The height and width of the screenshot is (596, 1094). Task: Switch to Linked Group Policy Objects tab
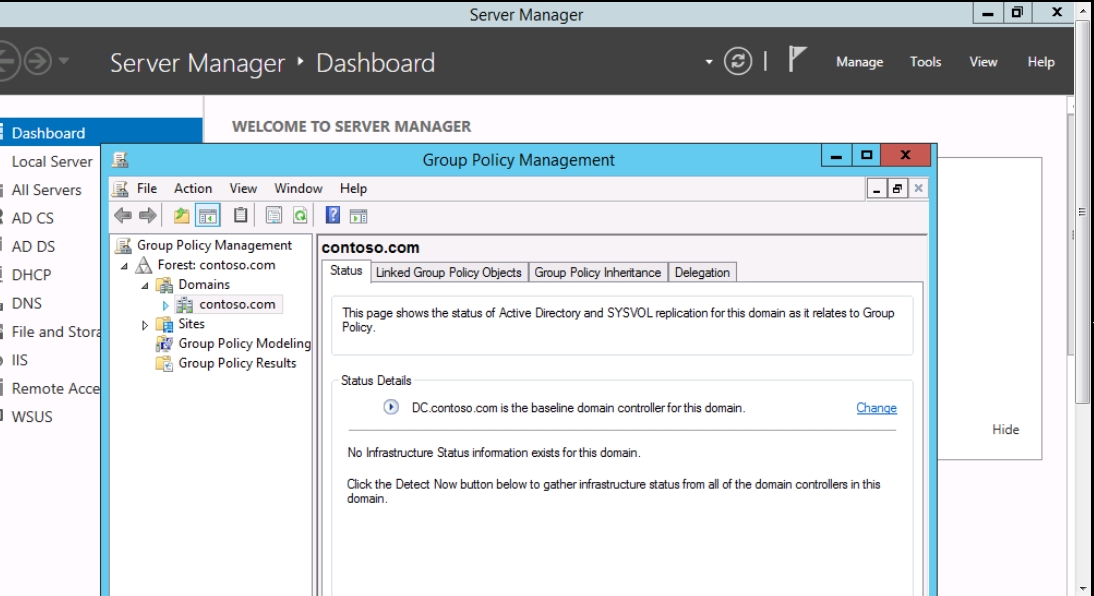[449, 272]
